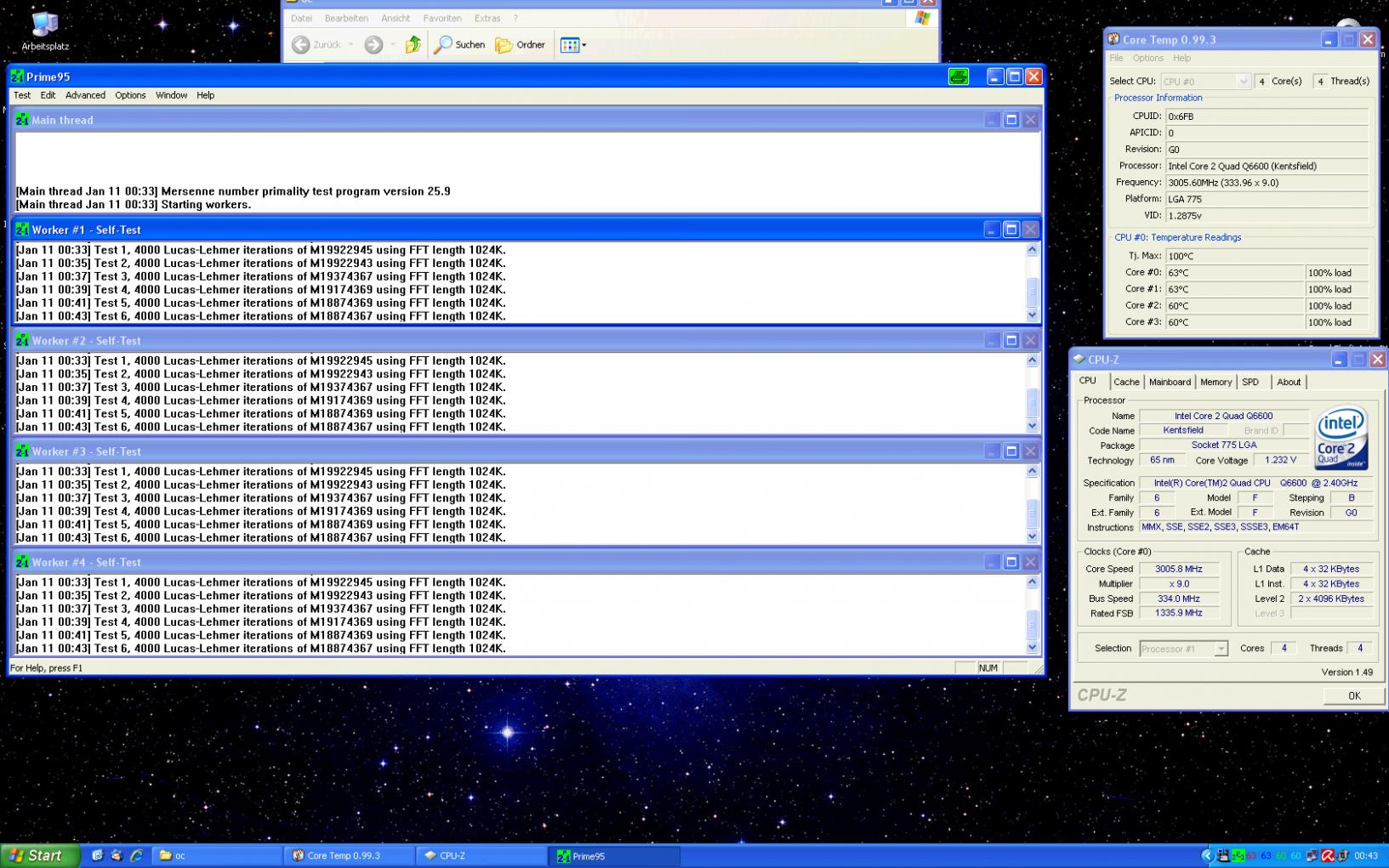
Task: Switch to the SPD tab in CPU-Z
Action: point(1250,382)
